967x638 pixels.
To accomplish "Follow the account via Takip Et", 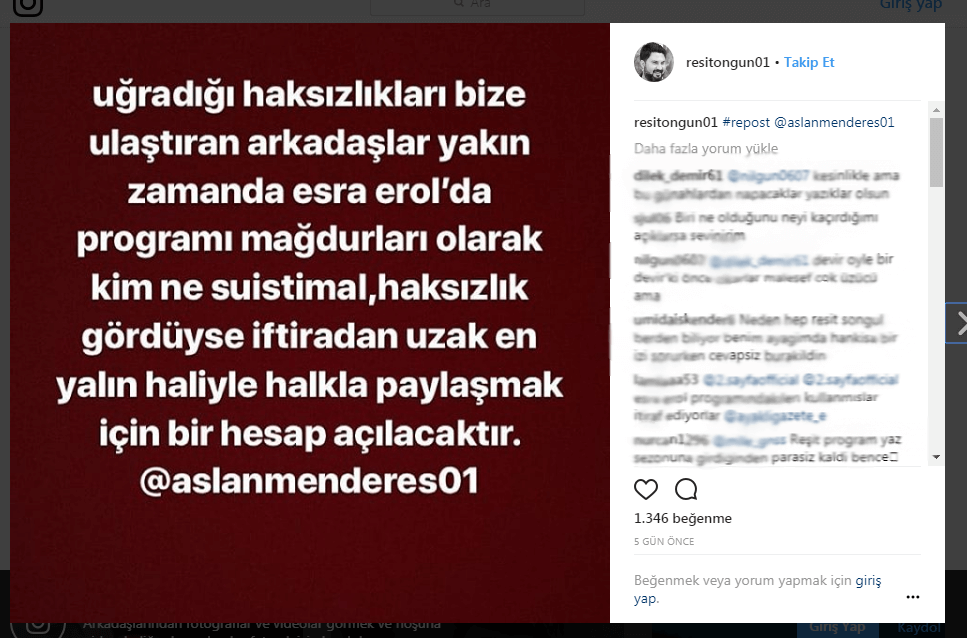I will (x=809, y=62).
